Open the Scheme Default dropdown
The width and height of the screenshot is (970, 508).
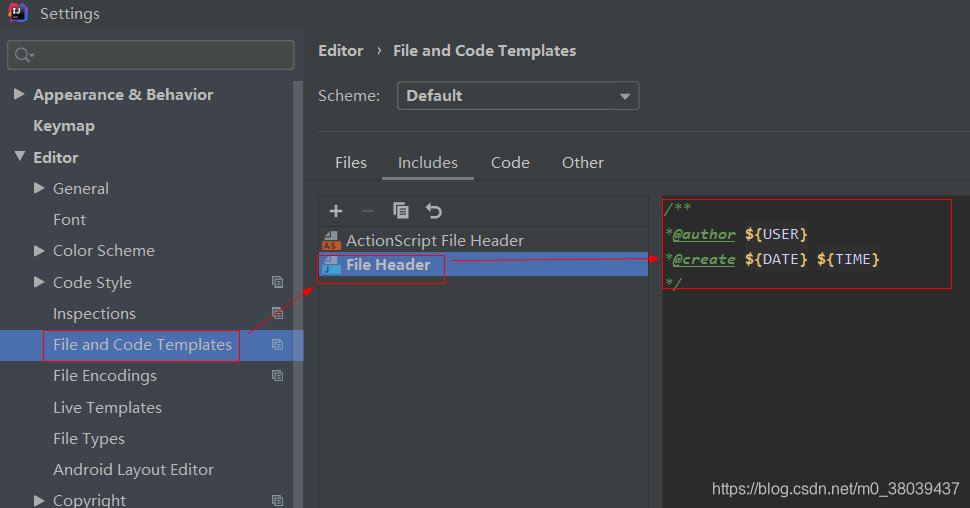pos(518,96)
